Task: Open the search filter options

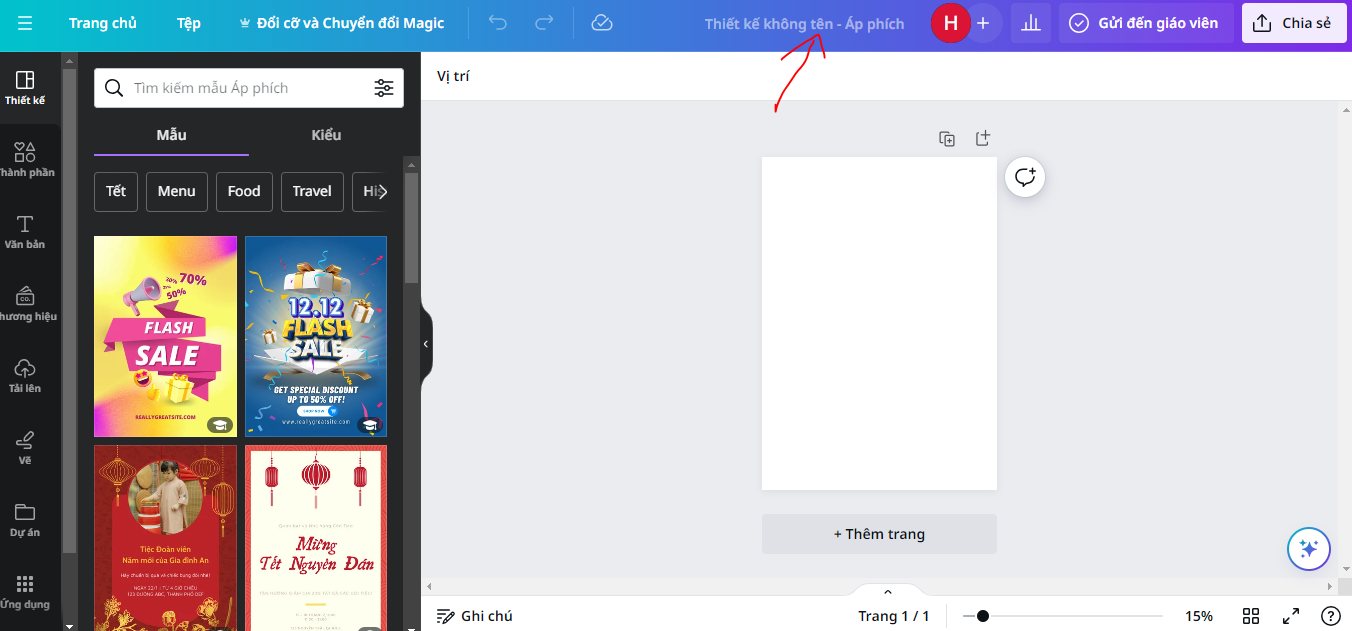Action: click(384, 88)
